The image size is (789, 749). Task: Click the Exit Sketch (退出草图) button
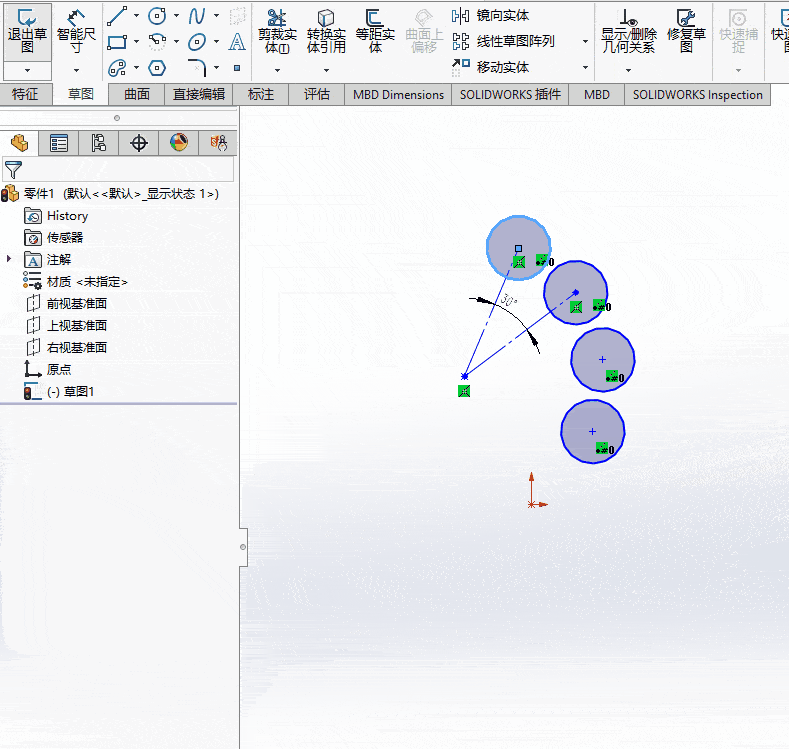click(27, 32)
